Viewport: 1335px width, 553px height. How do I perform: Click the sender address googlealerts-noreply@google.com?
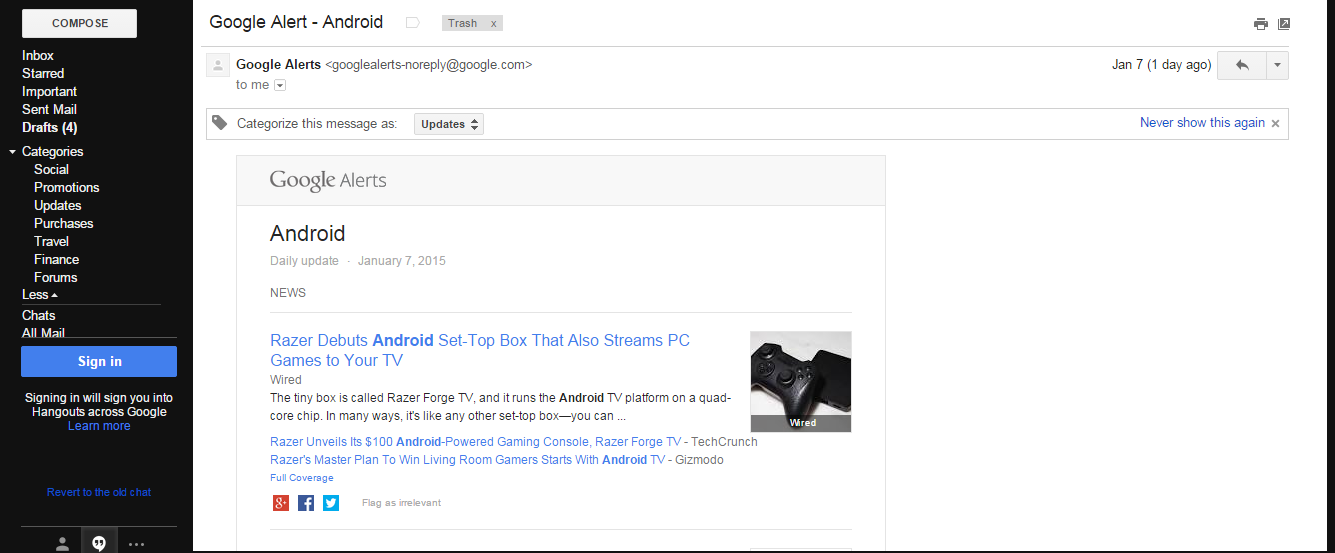[429, 64]
